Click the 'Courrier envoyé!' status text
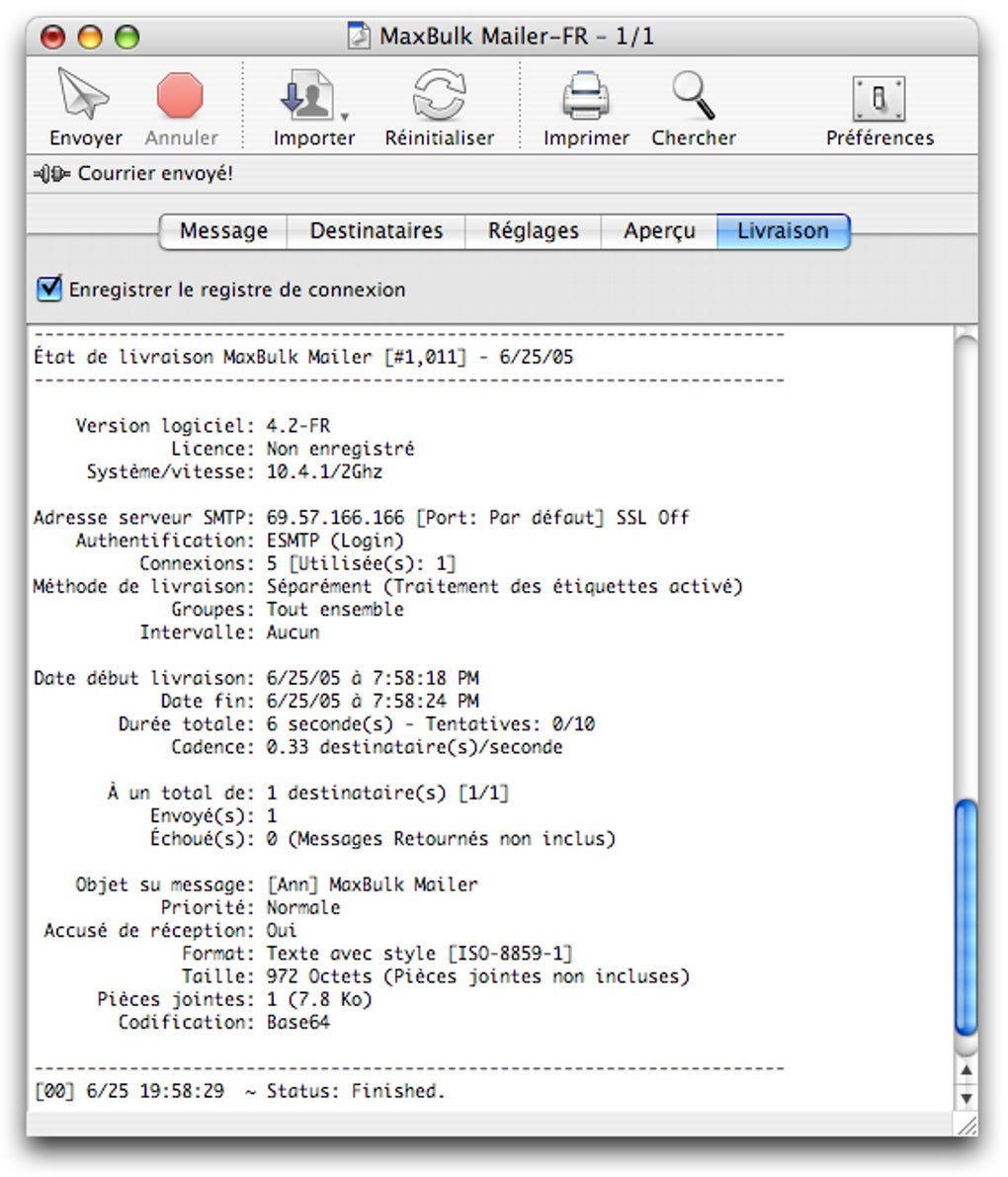The height and width of the screenshot is (1177, 1008). [155, 173]
